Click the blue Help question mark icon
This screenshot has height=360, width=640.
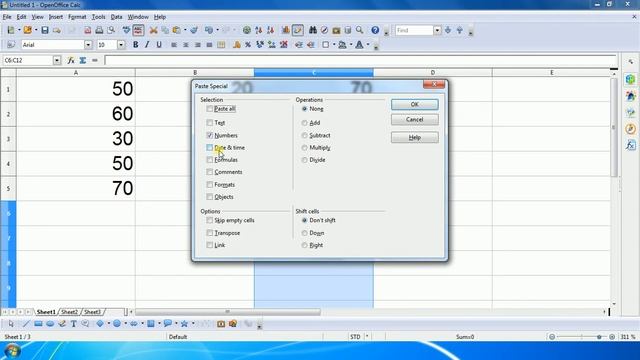click(x=375, y=30)
